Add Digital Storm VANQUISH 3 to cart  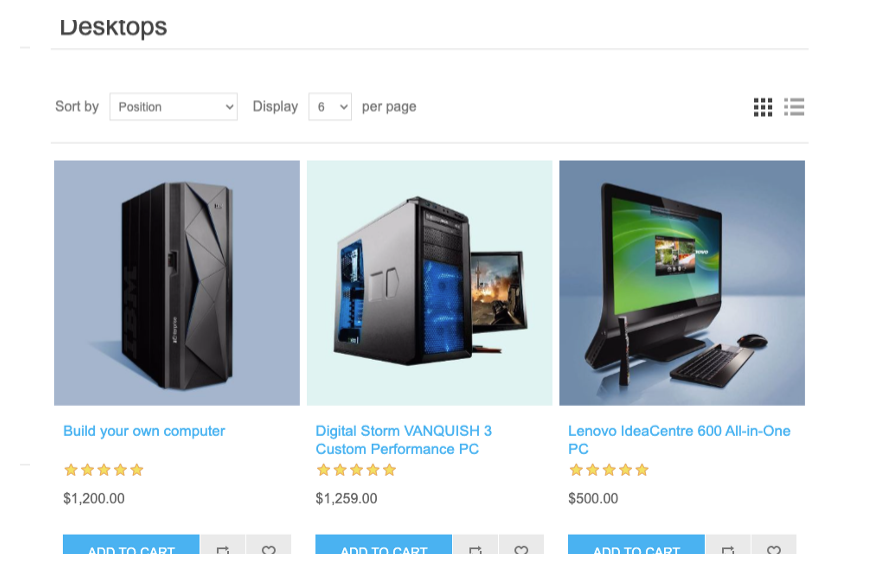tap(383, 544)
